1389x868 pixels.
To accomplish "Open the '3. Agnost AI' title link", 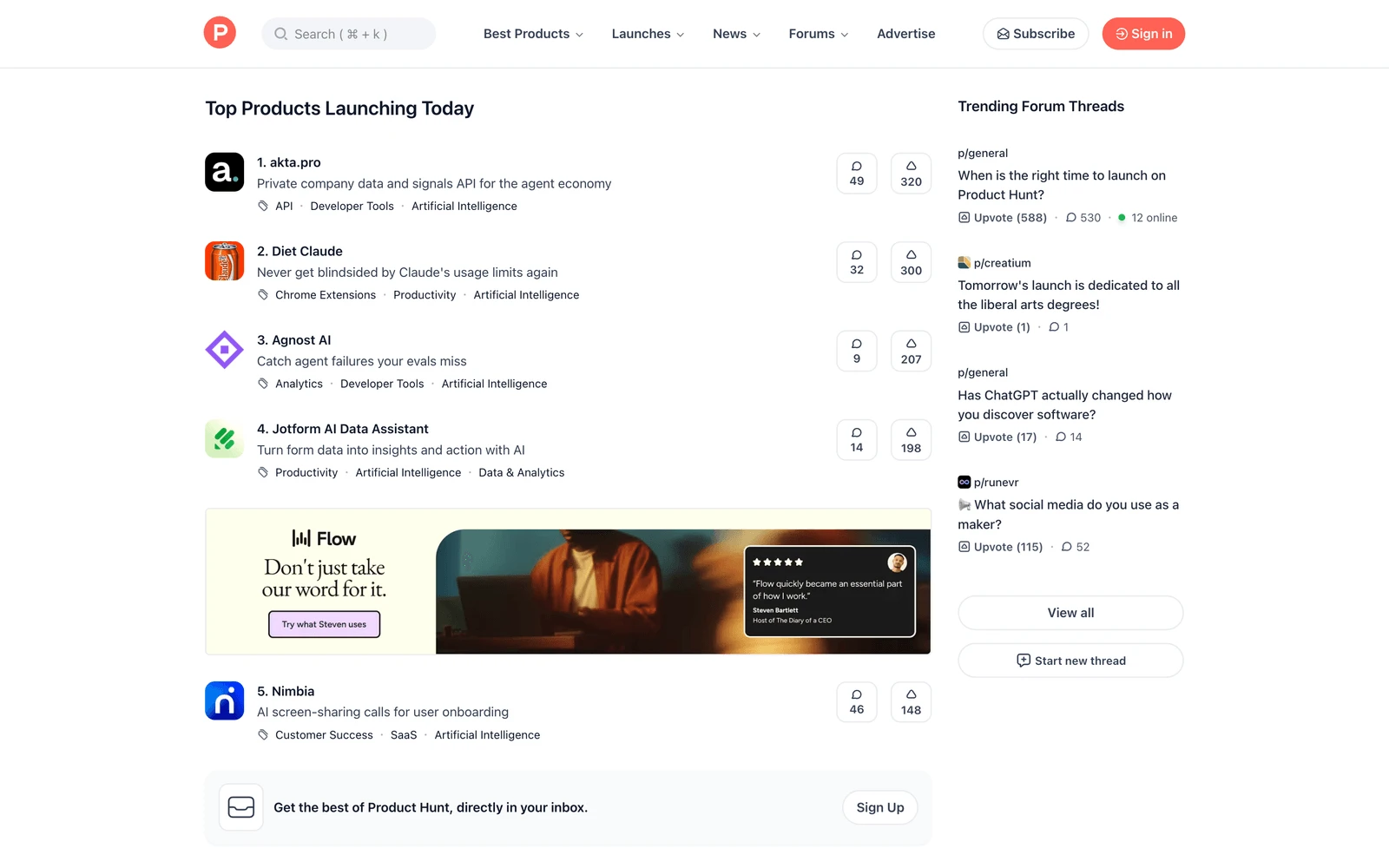I will 293,340.
